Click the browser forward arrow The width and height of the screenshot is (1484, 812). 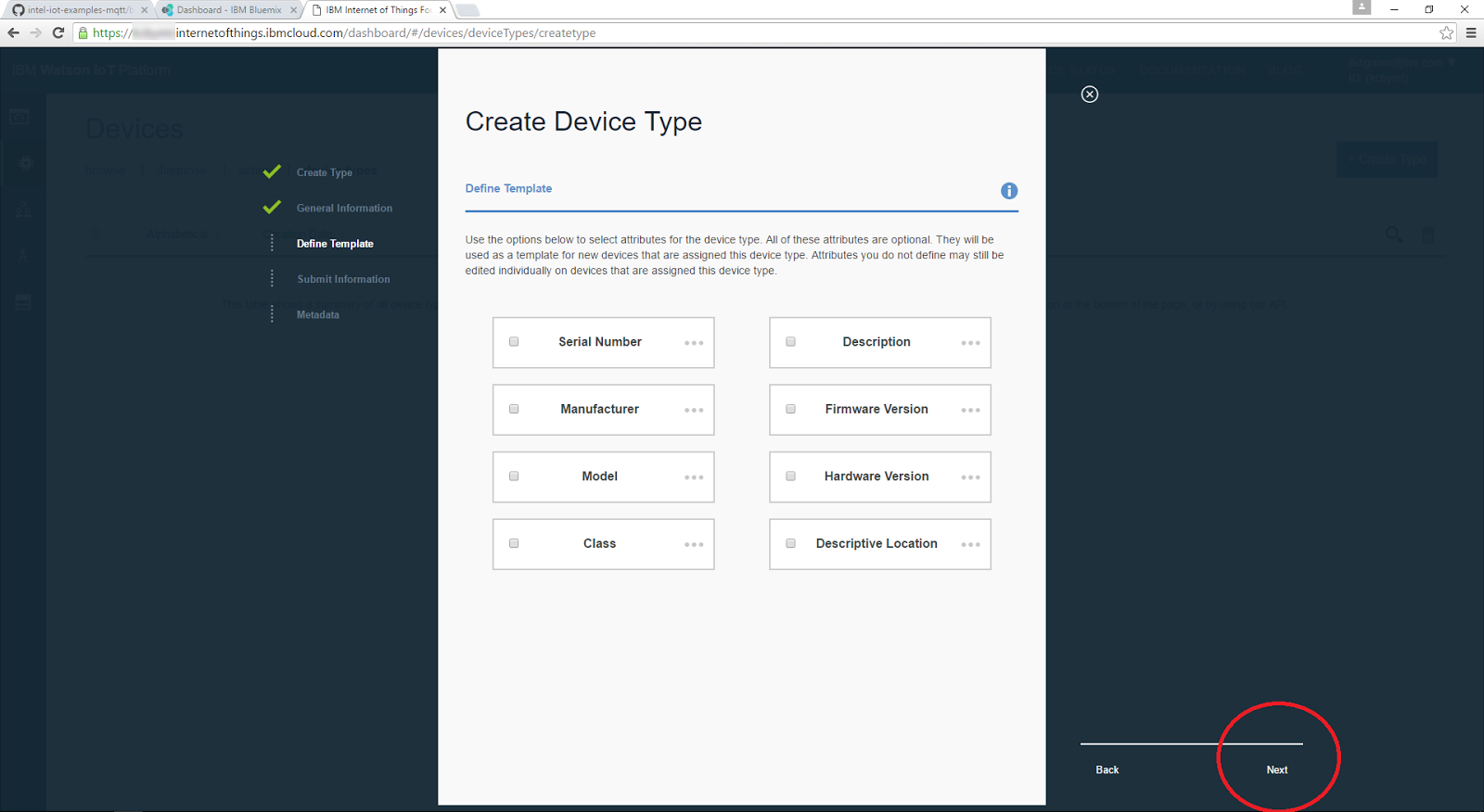click(35, 32)
